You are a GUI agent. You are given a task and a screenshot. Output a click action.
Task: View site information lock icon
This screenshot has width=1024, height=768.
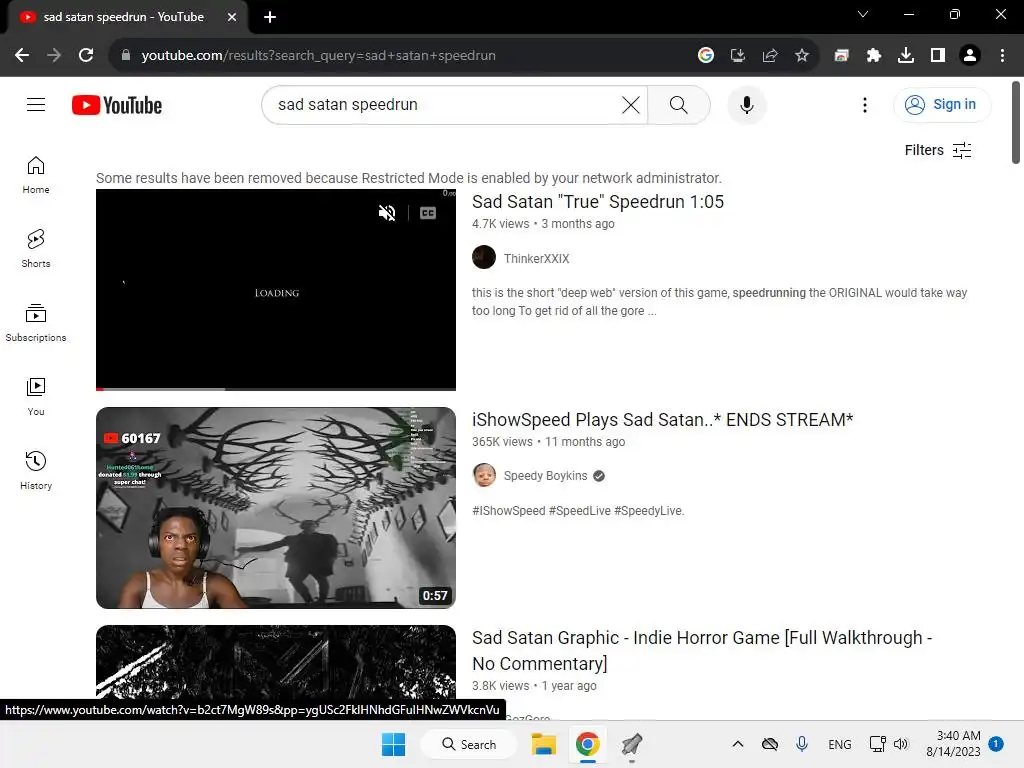point(126,56)
